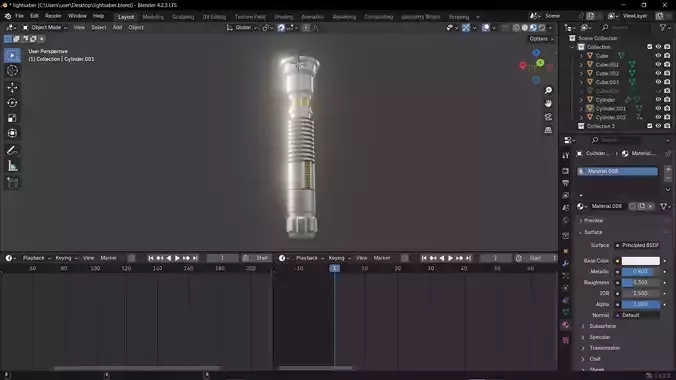Activate the Cursor tool
The height and width of the screenshot is (380, 676).
tap(12, 71)
